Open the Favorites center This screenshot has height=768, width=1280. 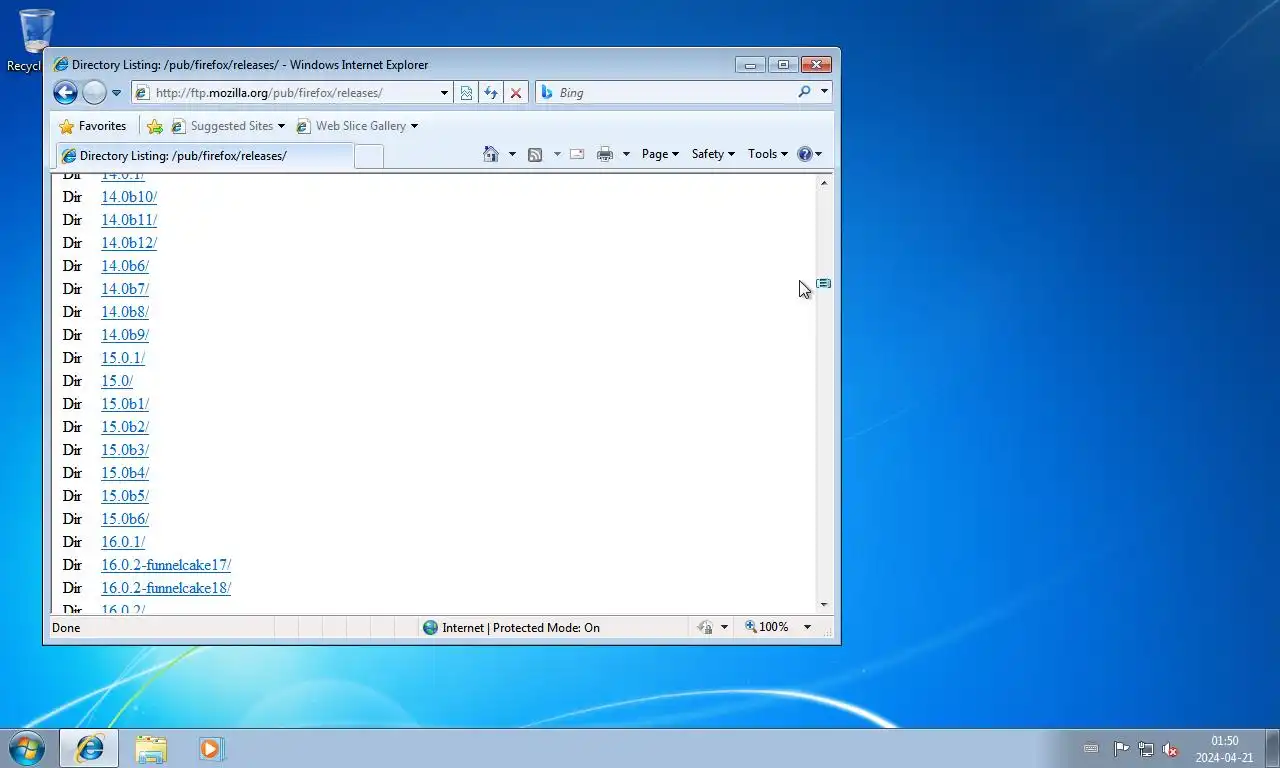coord(93,126)
